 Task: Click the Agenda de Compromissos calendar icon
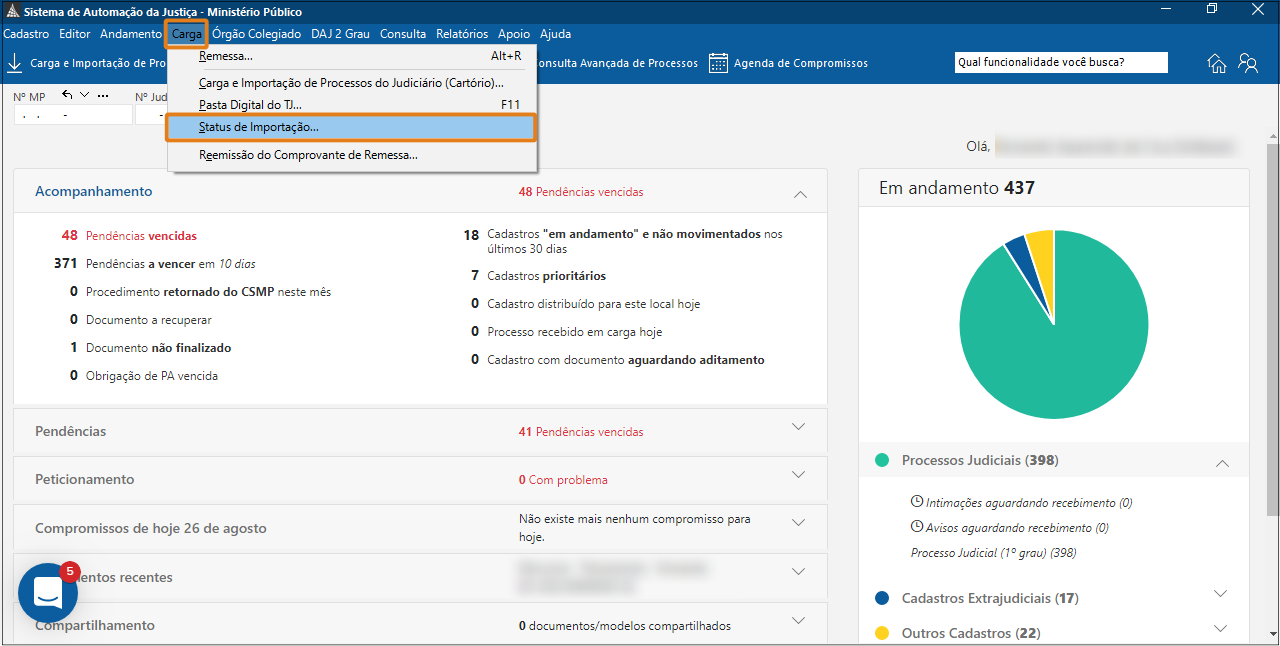click(x=718, y=63)
